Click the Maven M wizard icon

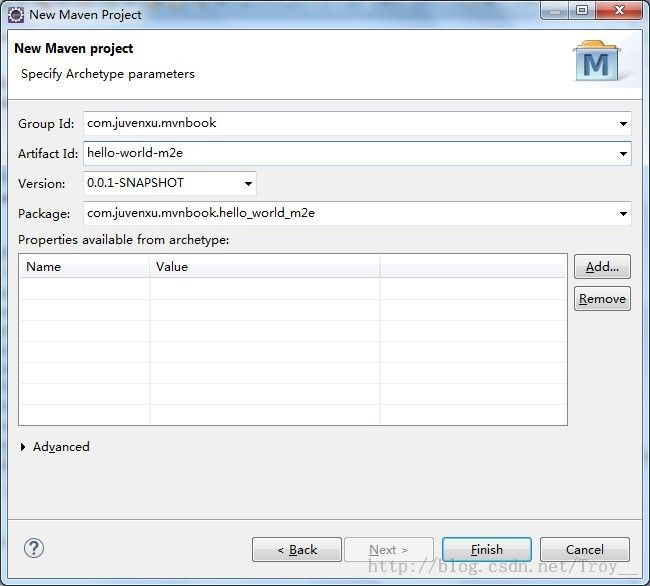point(597,61)
